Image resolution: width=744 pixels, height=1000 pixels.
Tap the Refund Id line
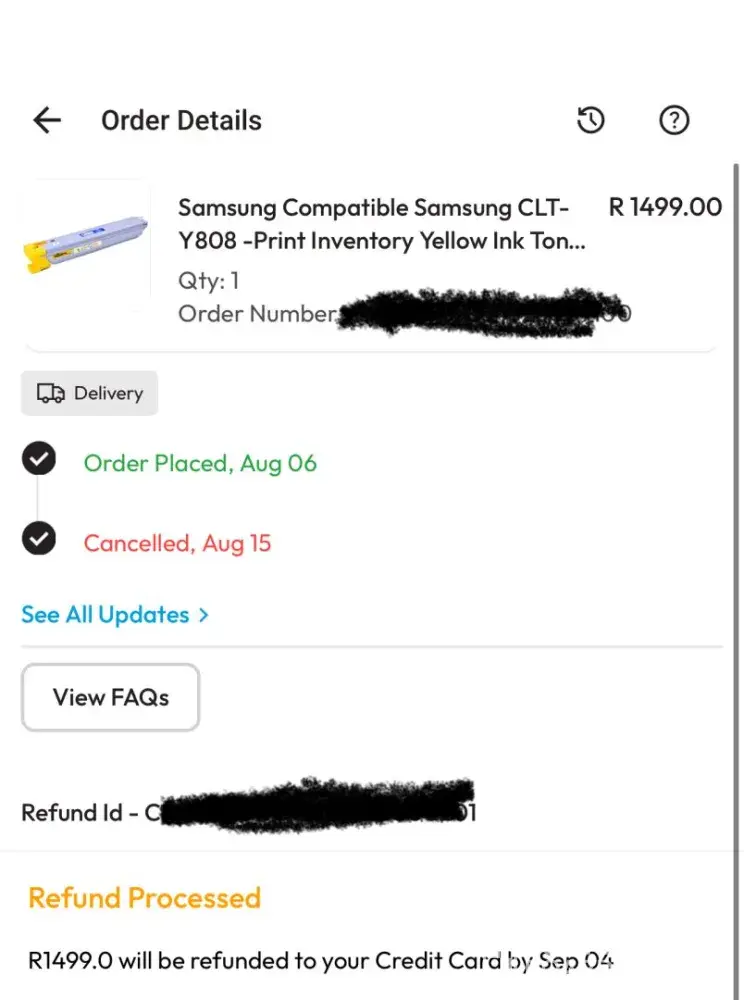90,812
